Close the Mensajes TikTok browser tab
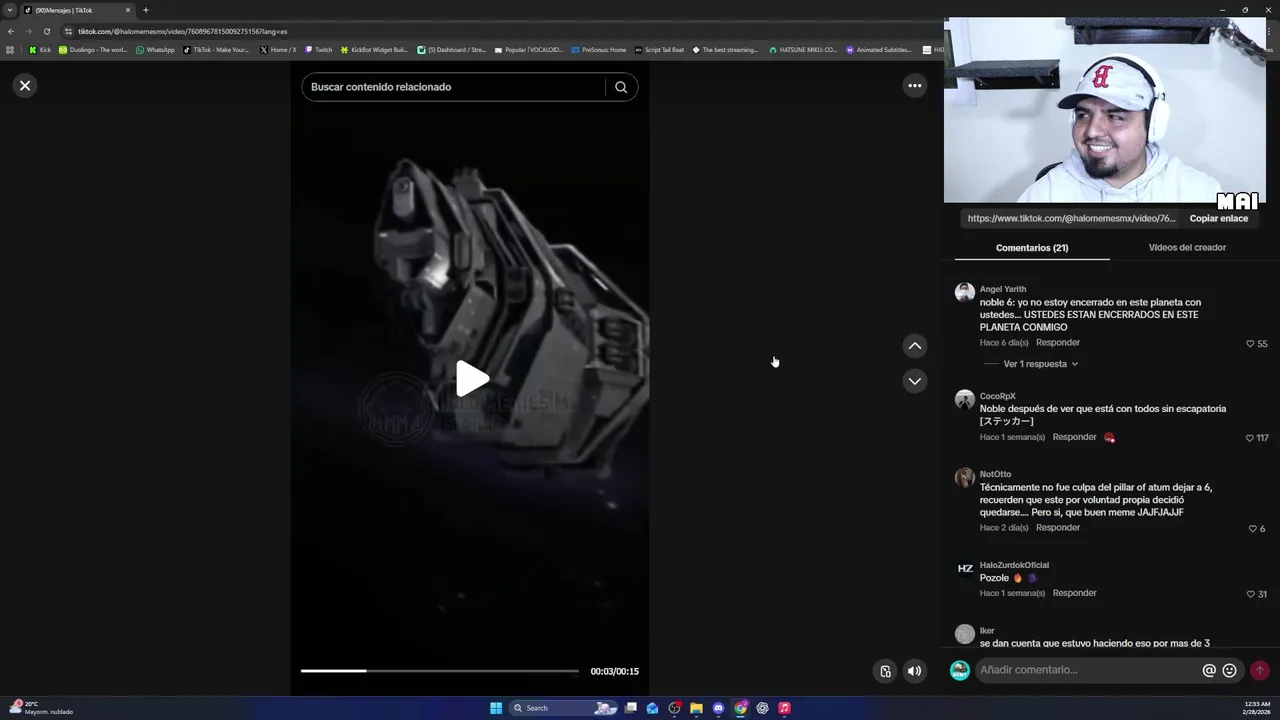The height and width of the screenshot is (720, 1280). point(128,10)
